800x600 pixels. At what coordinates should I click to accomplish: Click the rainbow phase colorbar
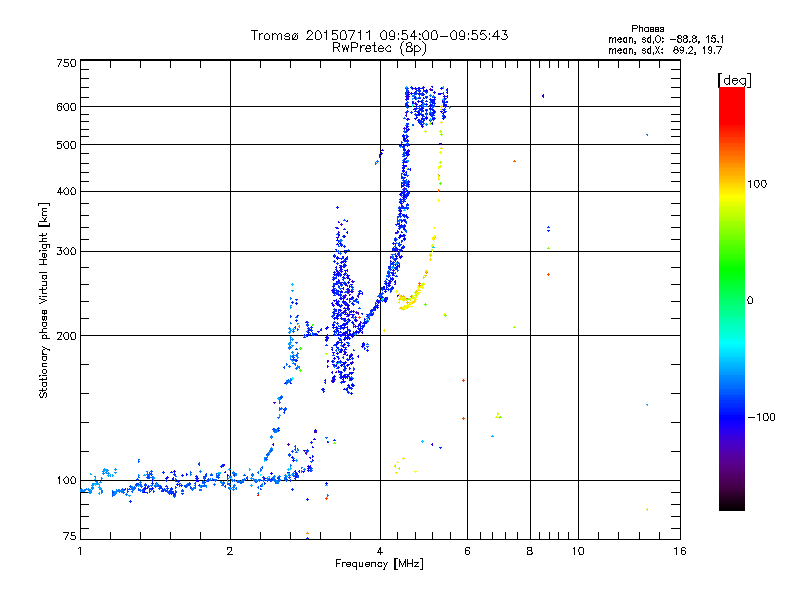pyautogui.click(x=732, y=299)
